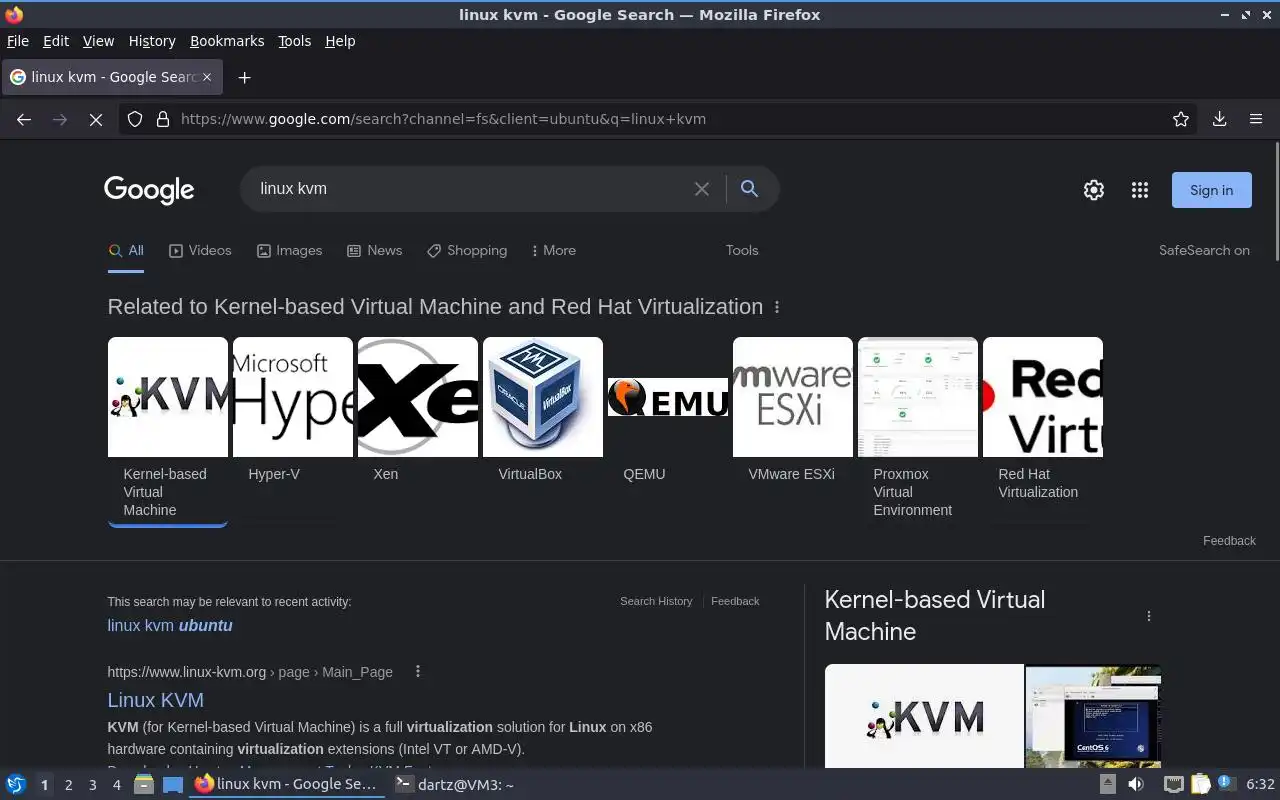
Task: Click the site padlock icon
Action: pos(163,119)
